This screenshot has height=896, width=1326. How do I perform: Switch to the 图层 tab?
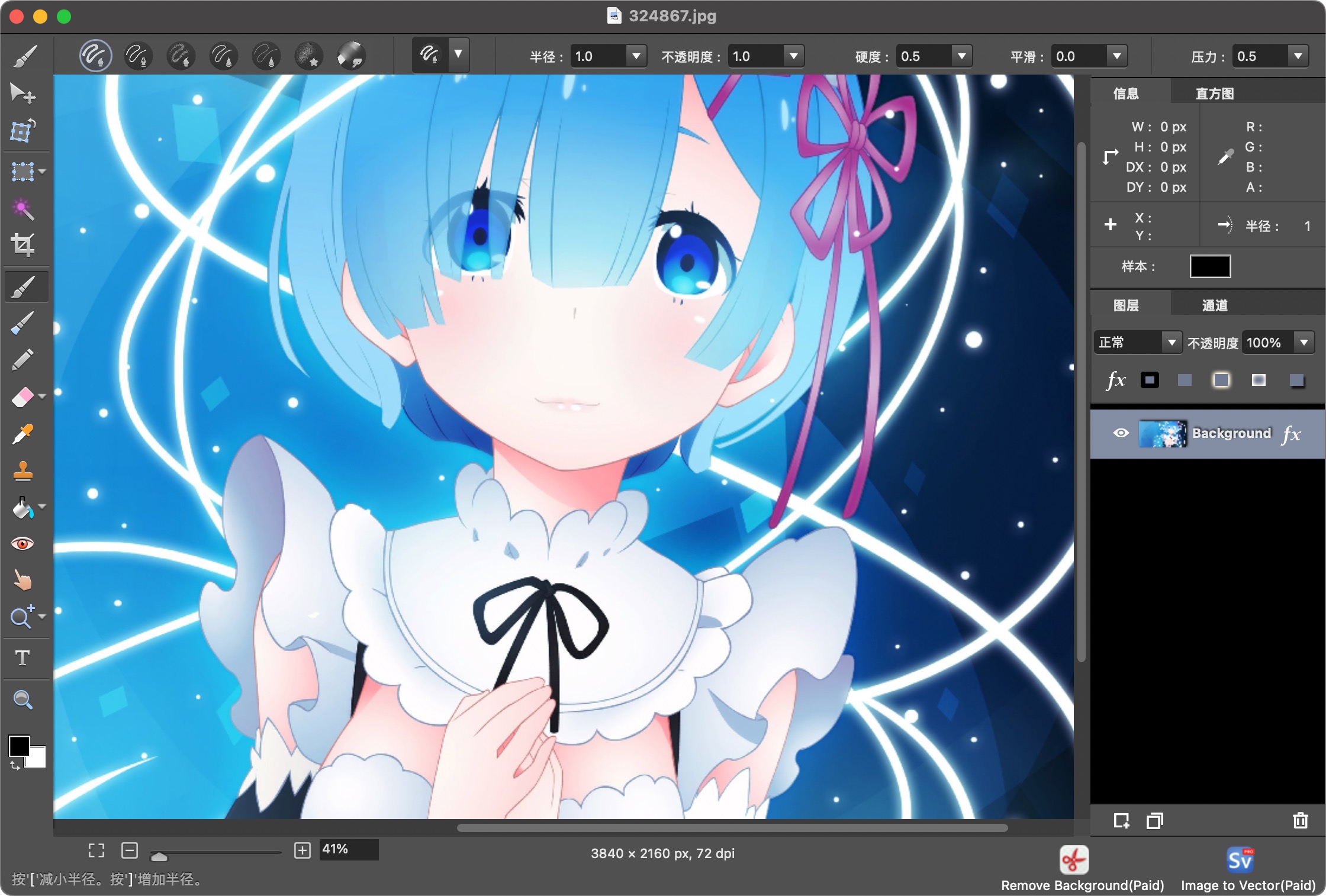tap(1125, 305)
